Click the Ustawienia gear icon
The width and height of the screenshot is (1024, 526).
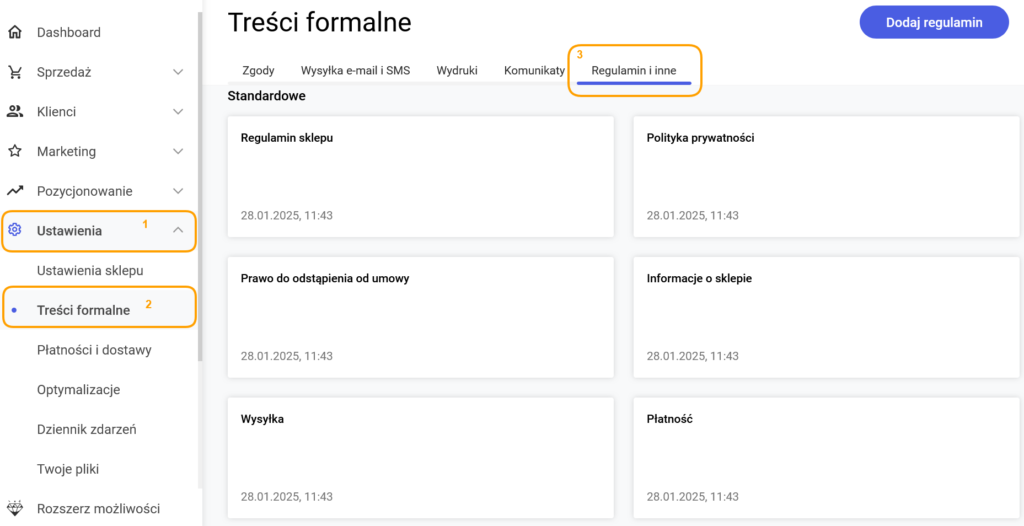pos(14,231)
